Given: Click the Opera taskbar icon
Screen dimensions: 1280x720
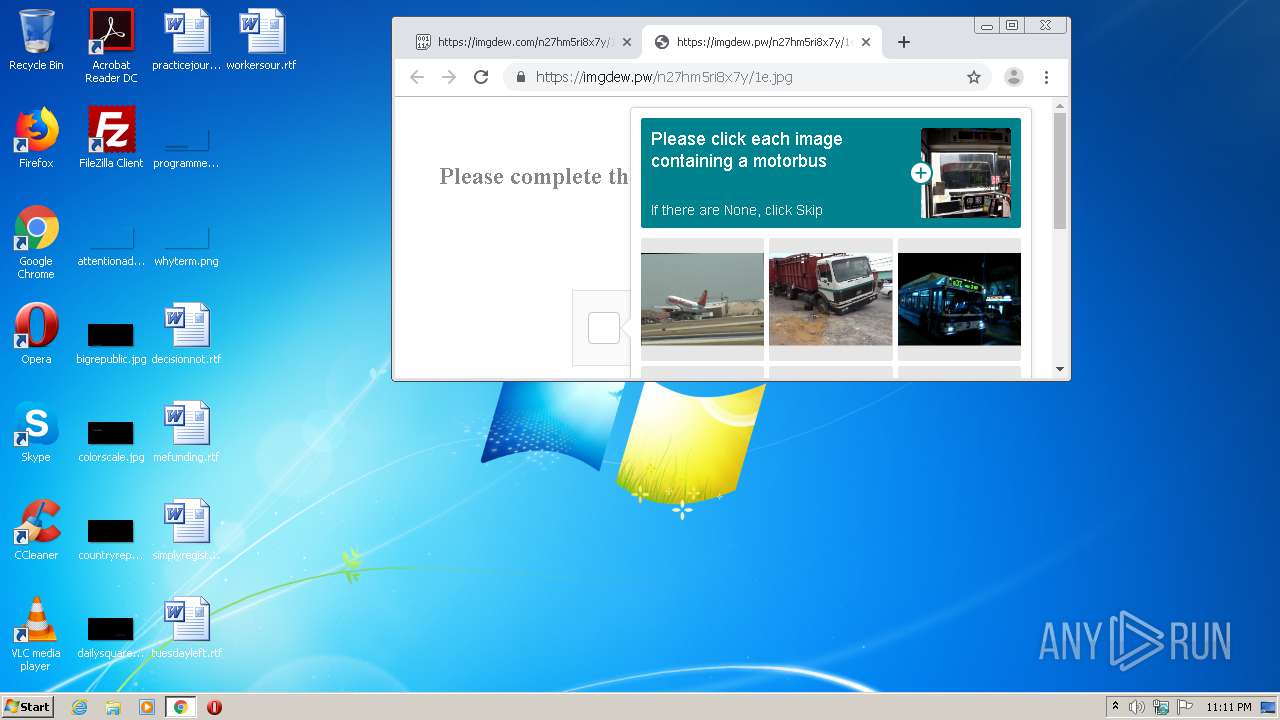Looking at the screenshot, I should click(214, 707).
